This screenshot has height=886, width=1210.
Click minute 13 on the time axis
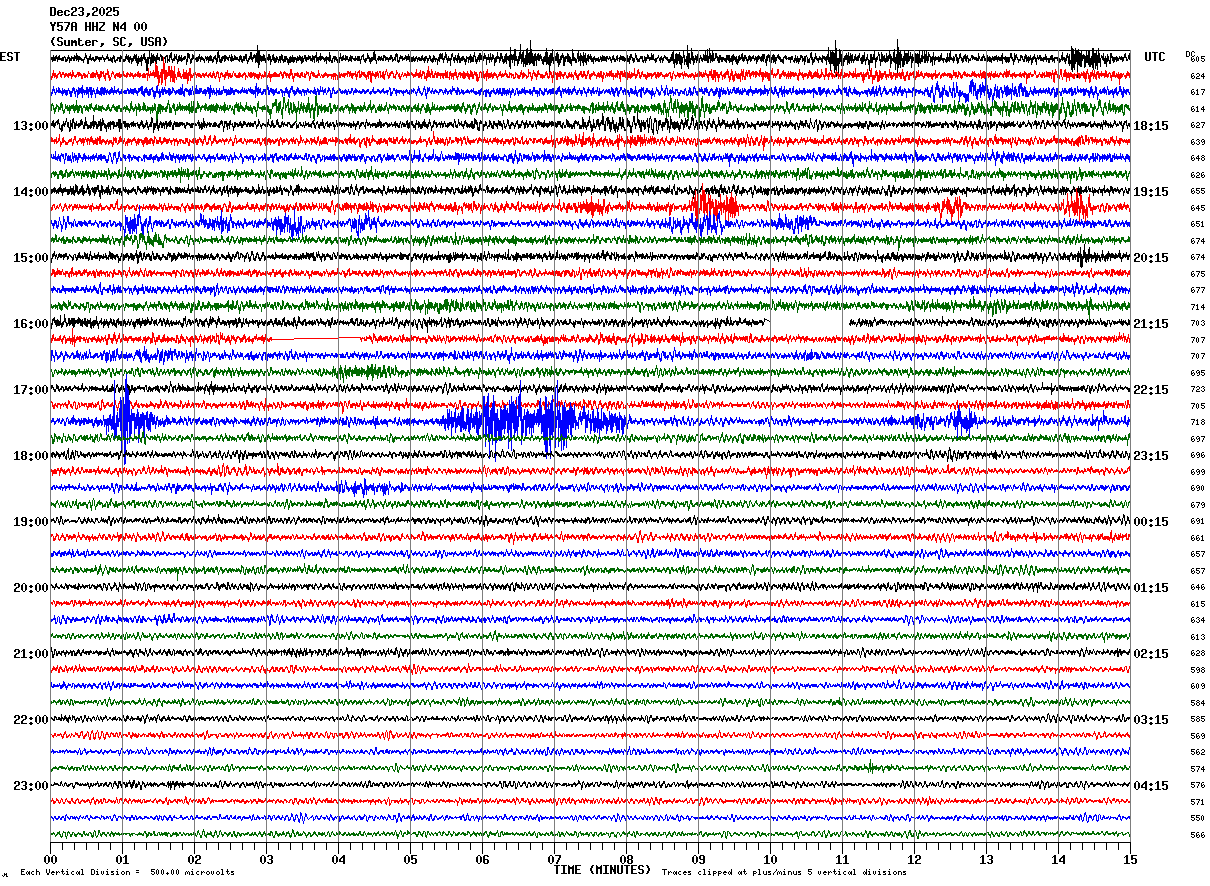[x=986, y=859]
